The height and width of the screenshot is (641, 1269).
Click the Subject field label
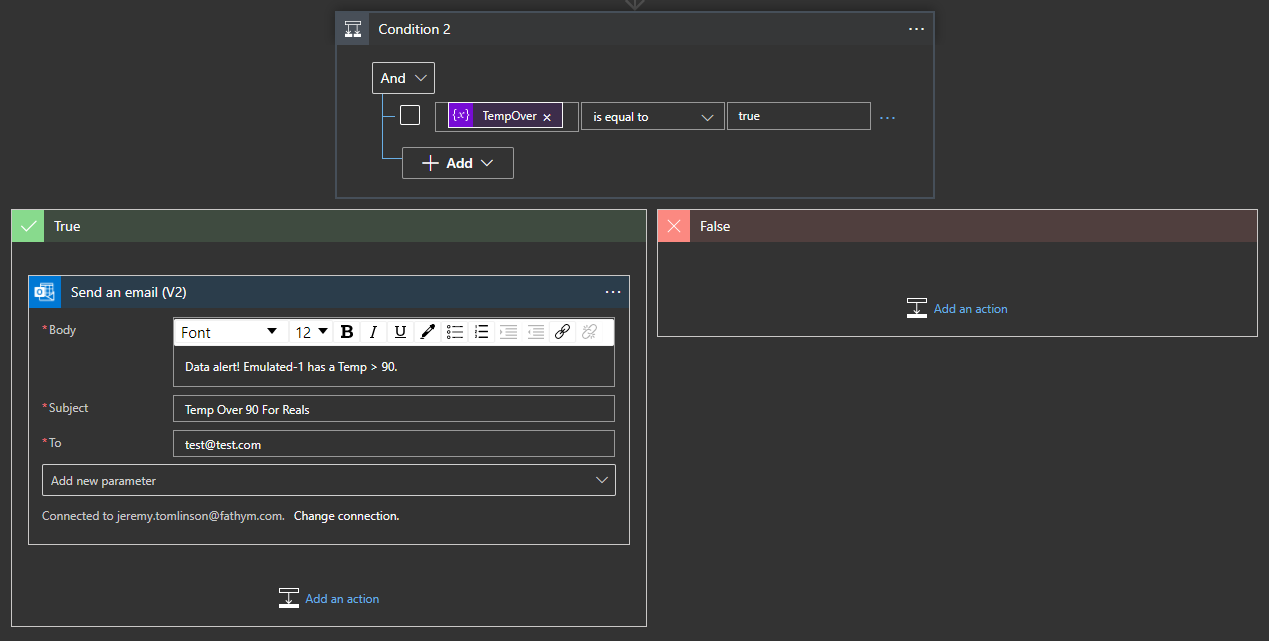point(68,408)
